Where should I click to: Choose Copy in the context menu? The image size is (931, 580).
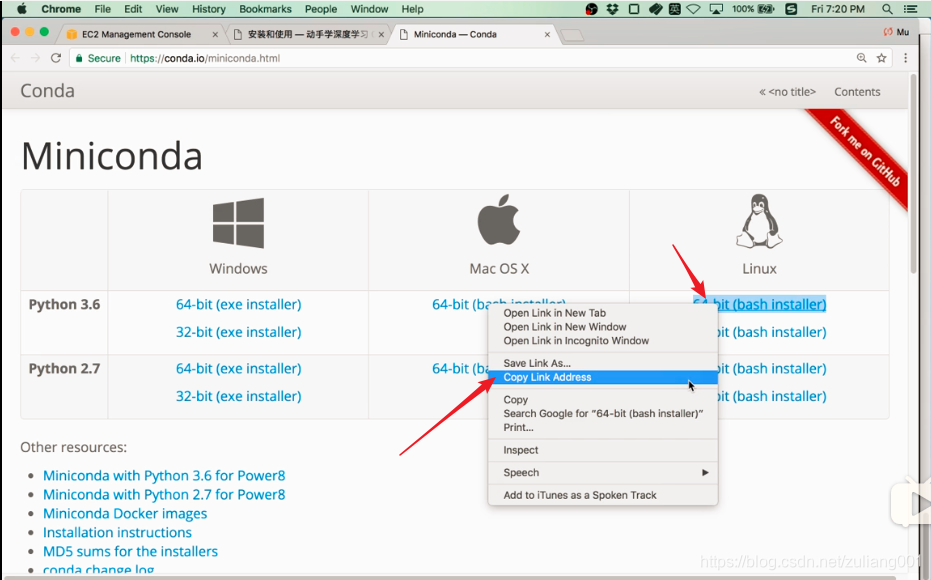click(x=603, y=400)
